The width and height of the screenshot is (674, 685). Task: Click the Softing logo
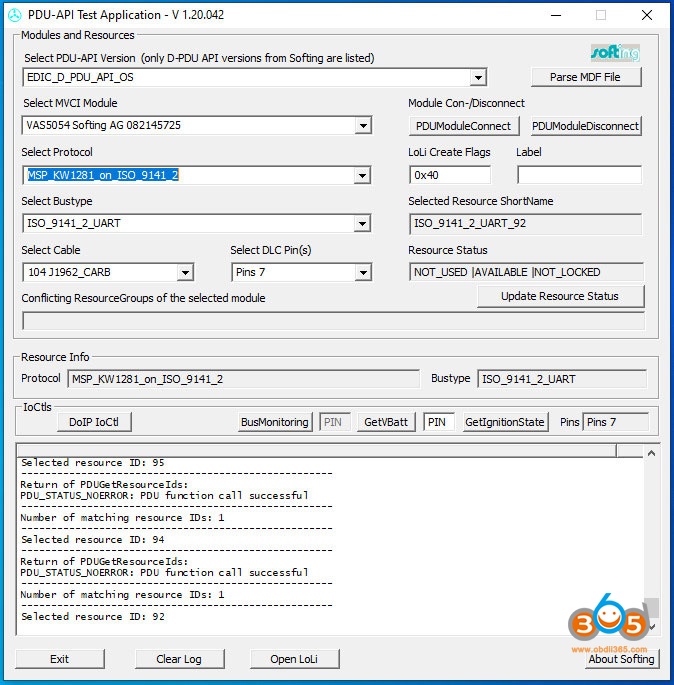coord(614,53)
